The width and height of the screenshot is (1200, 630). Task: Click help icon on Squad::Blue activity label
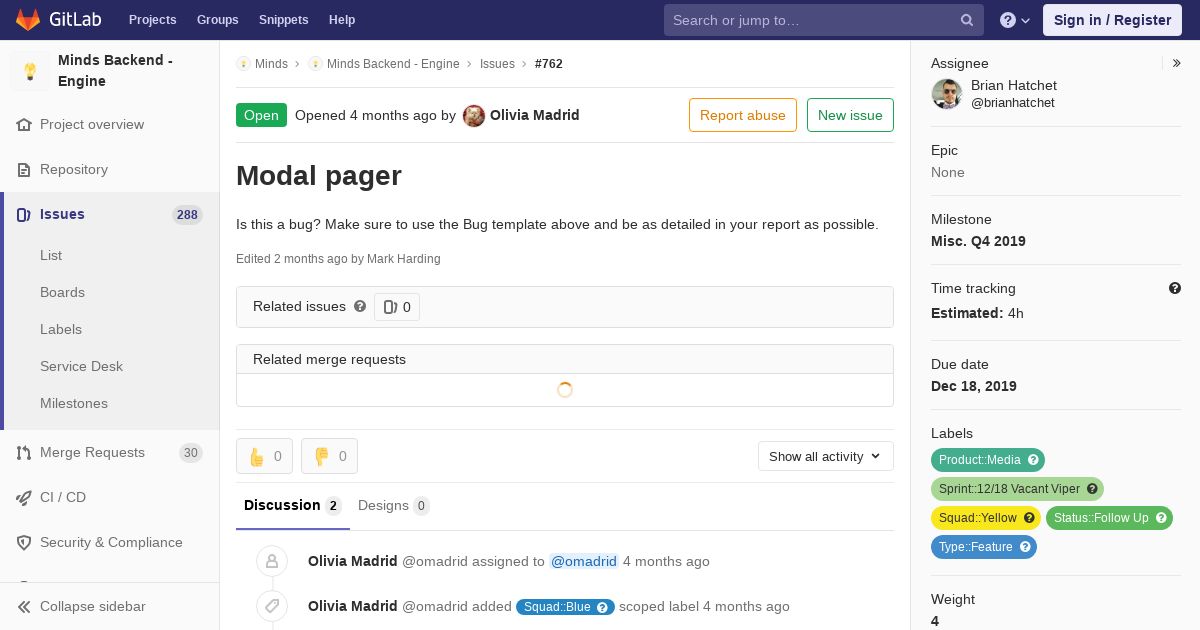603,607
